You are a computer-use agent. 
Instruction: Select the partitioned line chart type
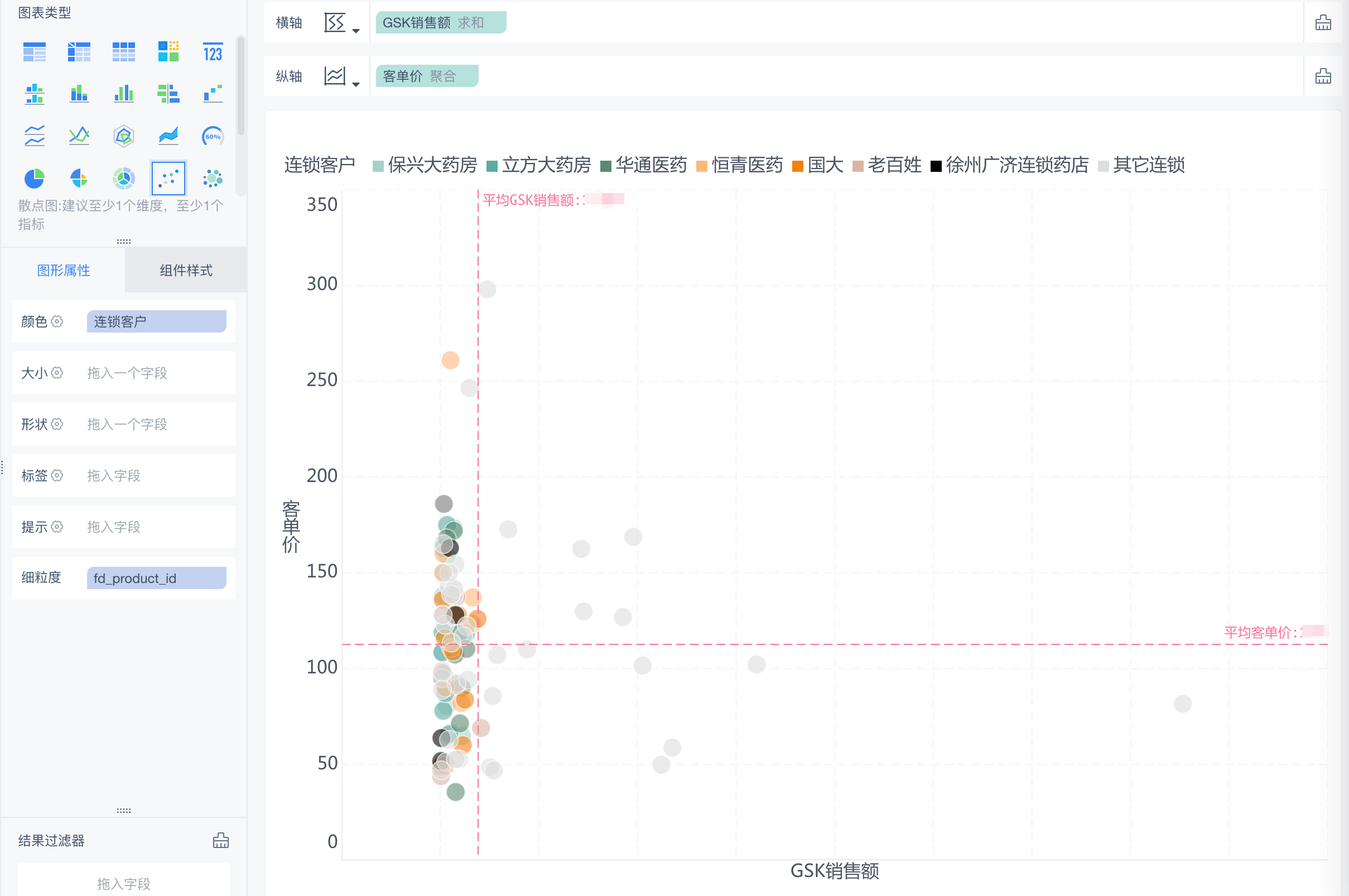34,136
